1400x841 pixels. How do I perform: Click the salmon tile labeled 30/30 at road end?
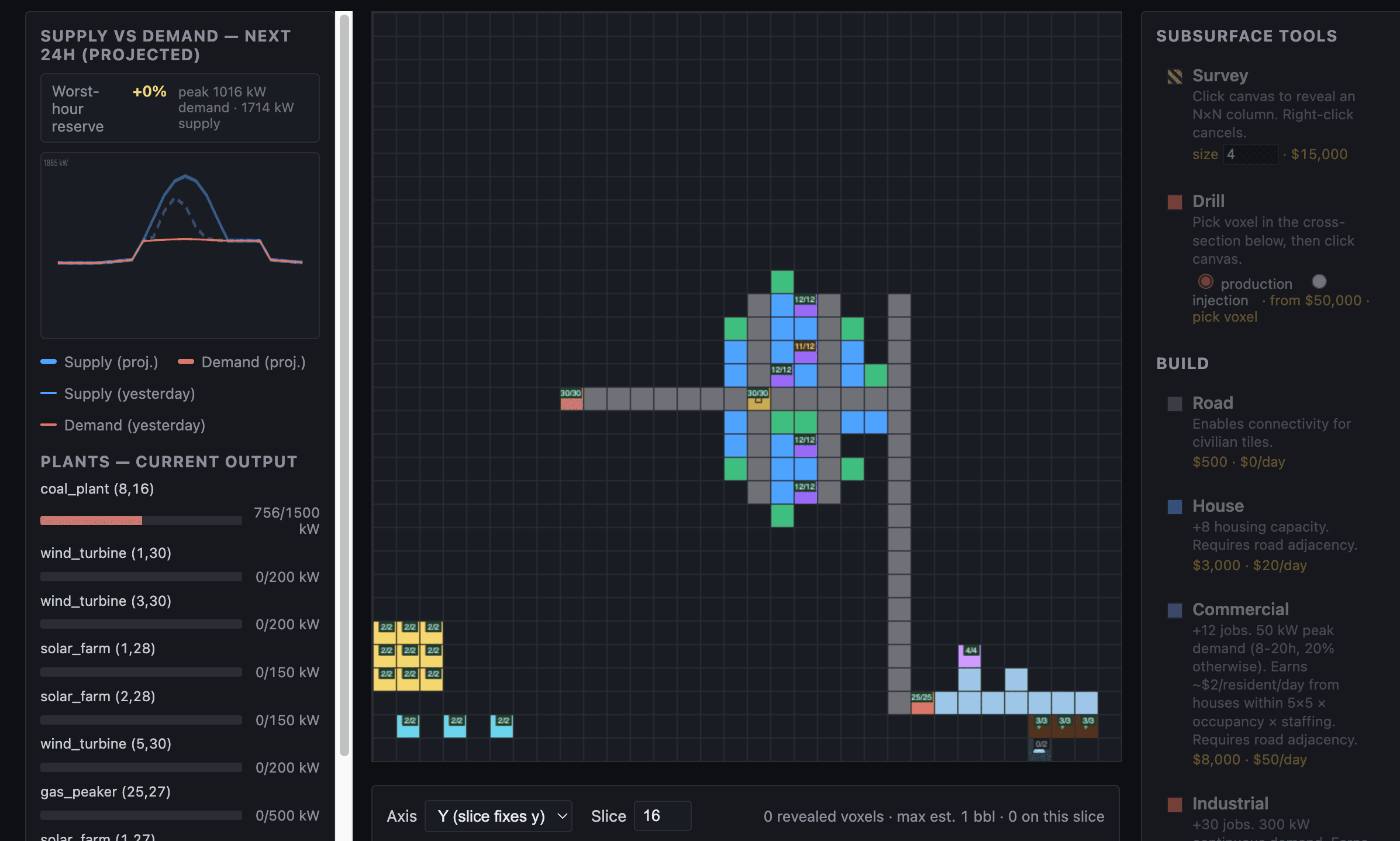pos(571,399)
